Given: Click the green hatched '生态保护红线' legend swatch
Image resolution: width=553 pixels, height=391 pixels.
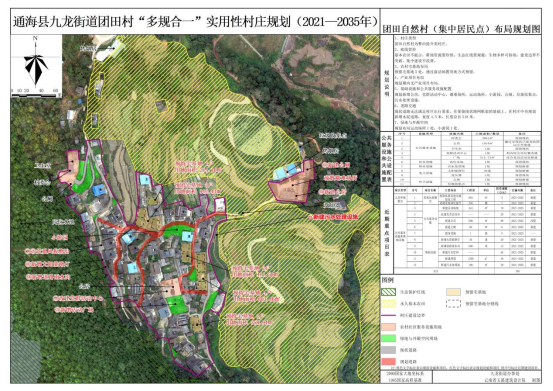Looking at the screenshot, I should click(x=388, y=292).
